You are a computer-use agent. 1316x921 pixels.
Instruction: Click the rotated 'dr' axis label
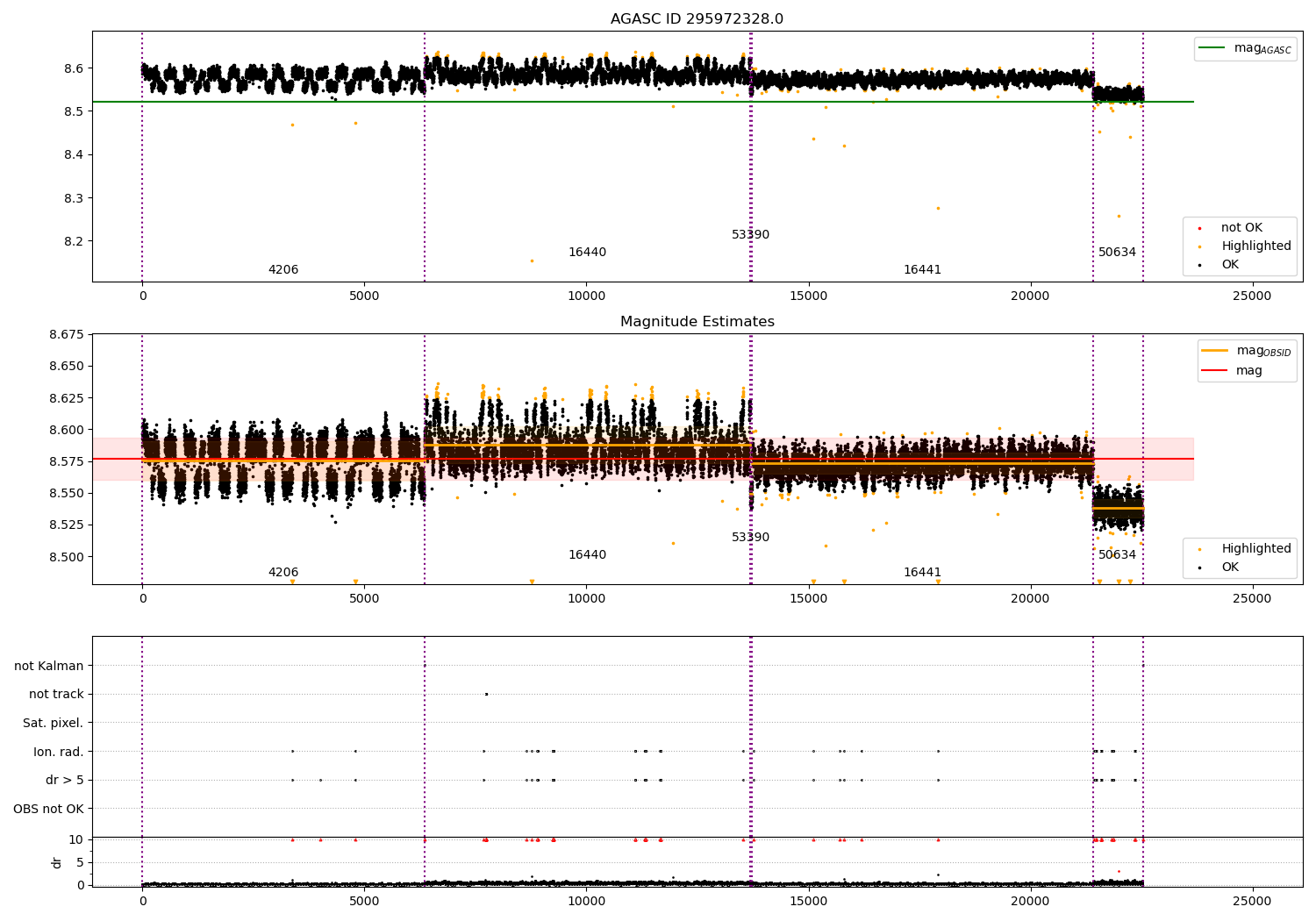[57, 862]
